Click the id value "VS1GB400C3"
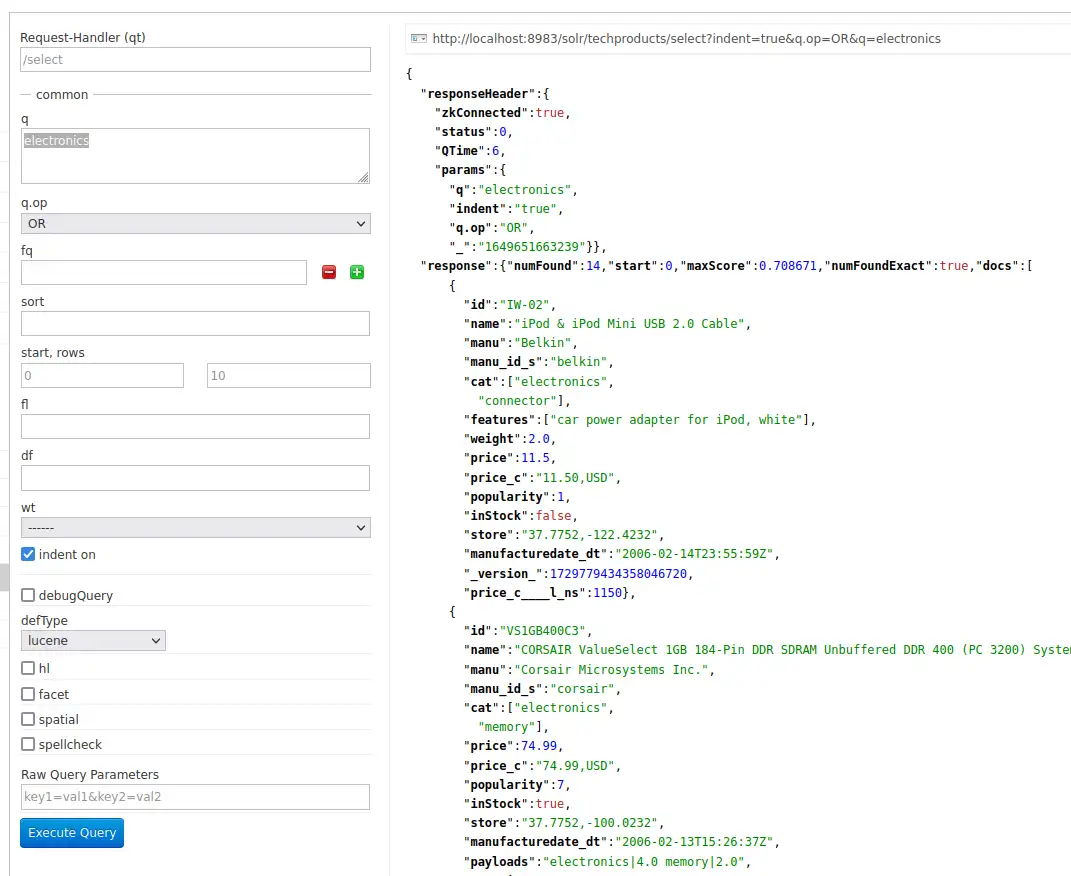Screen dimensions: 1071x876 (543, 630)
